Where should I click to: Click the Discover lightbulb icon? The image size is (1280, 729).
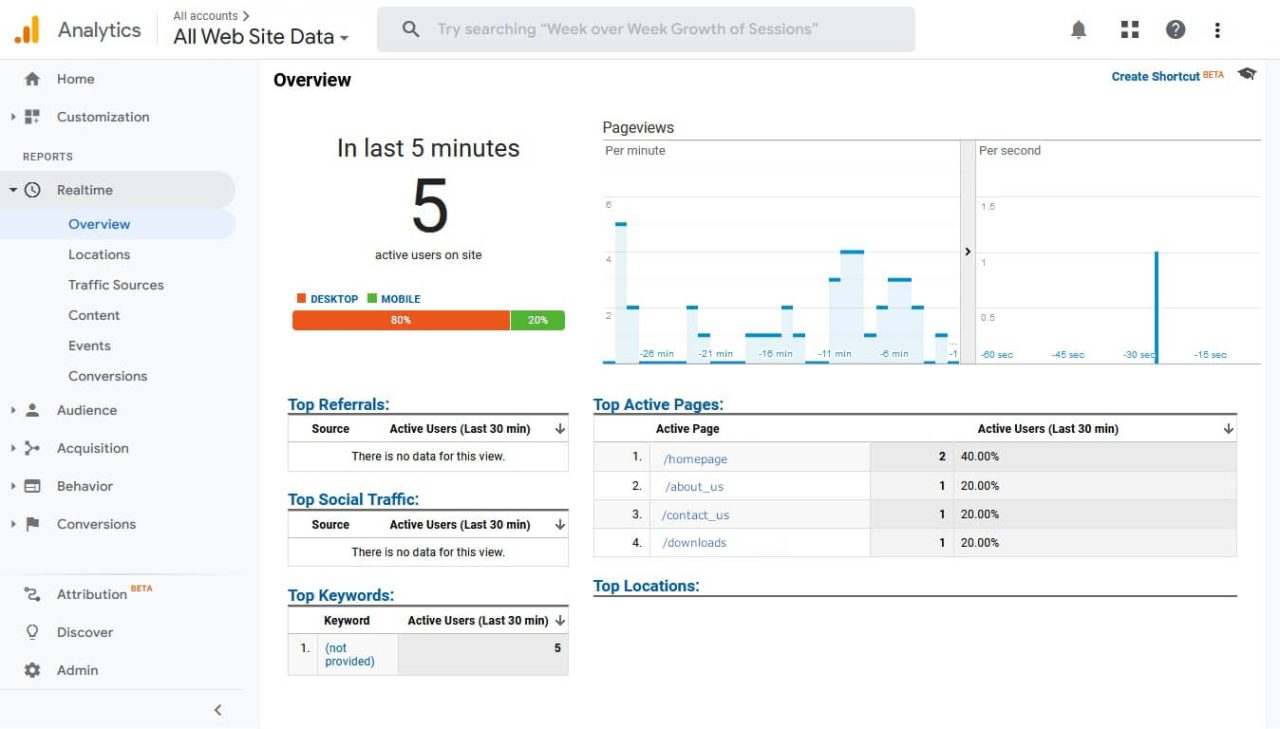tap(32, 632)
